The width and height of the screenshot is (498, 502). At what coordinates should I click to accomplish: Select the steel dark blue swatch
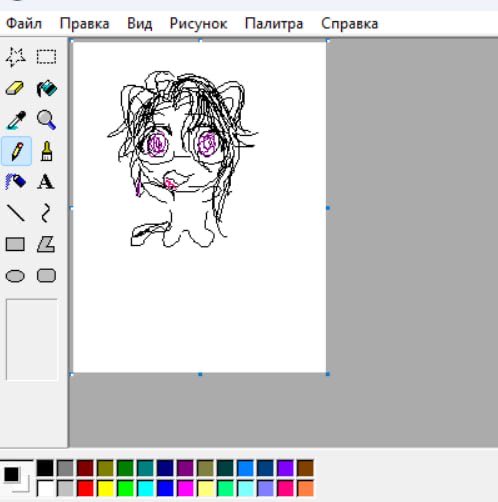[265, 468]
